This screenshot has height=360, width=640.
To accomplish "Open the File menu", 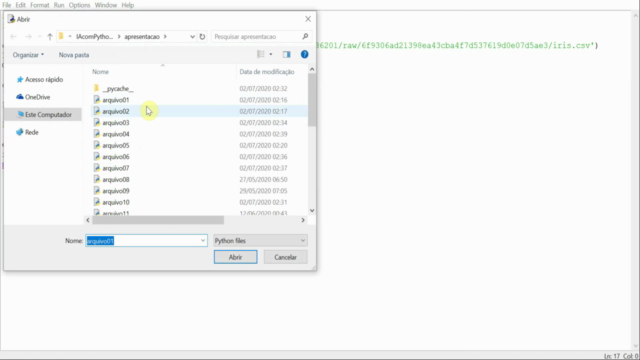I will click(7, 5).
